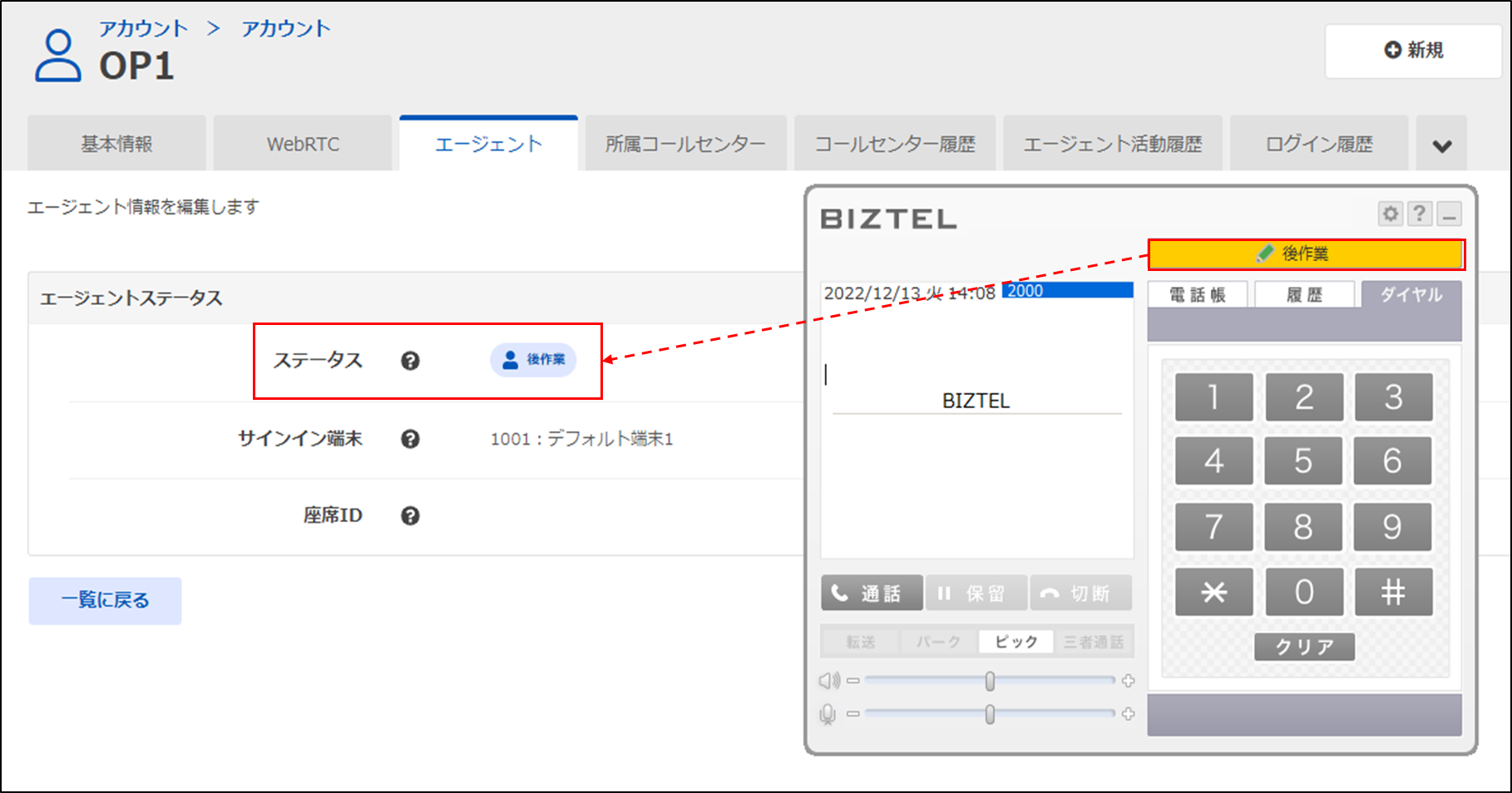Image resolution: width=1512 pixels, height=793 pixels.
Task: Click help icon next to ステータス
Action: [410, 361]
